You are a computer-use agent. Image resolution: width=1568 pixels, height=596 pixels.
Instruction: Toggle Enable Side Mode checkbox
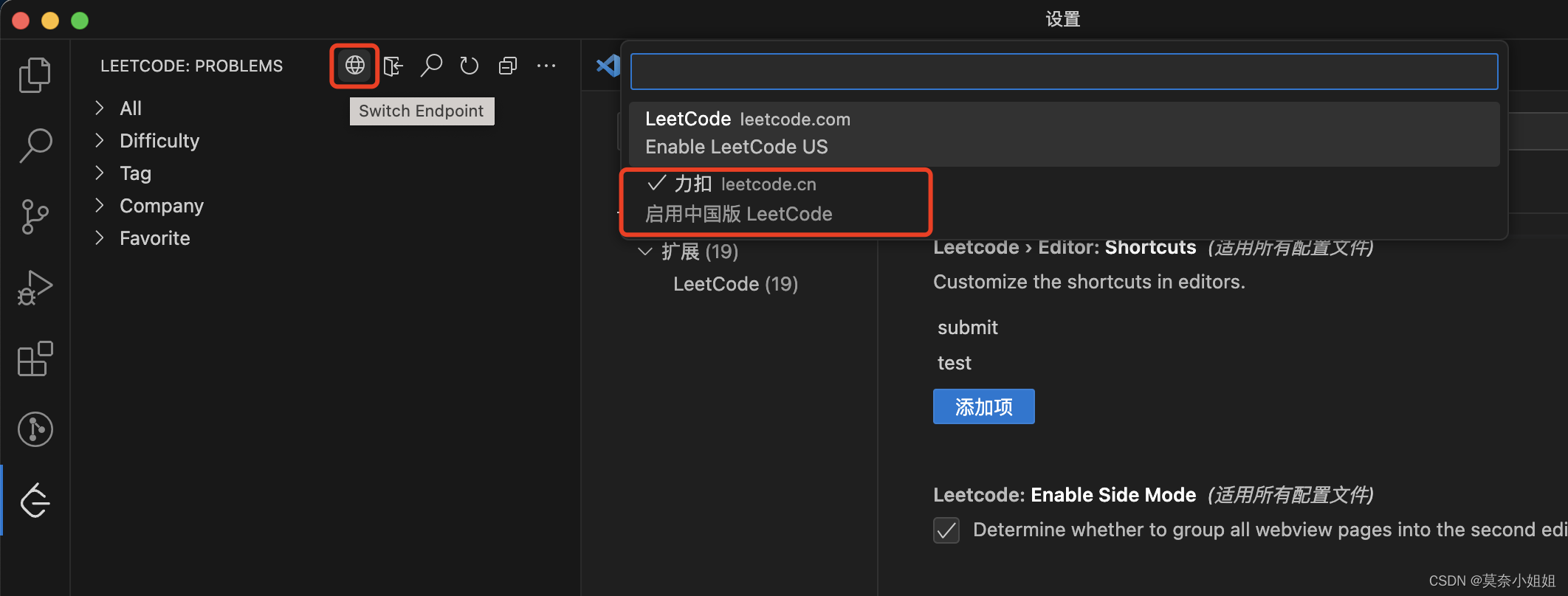click(946, 530)
